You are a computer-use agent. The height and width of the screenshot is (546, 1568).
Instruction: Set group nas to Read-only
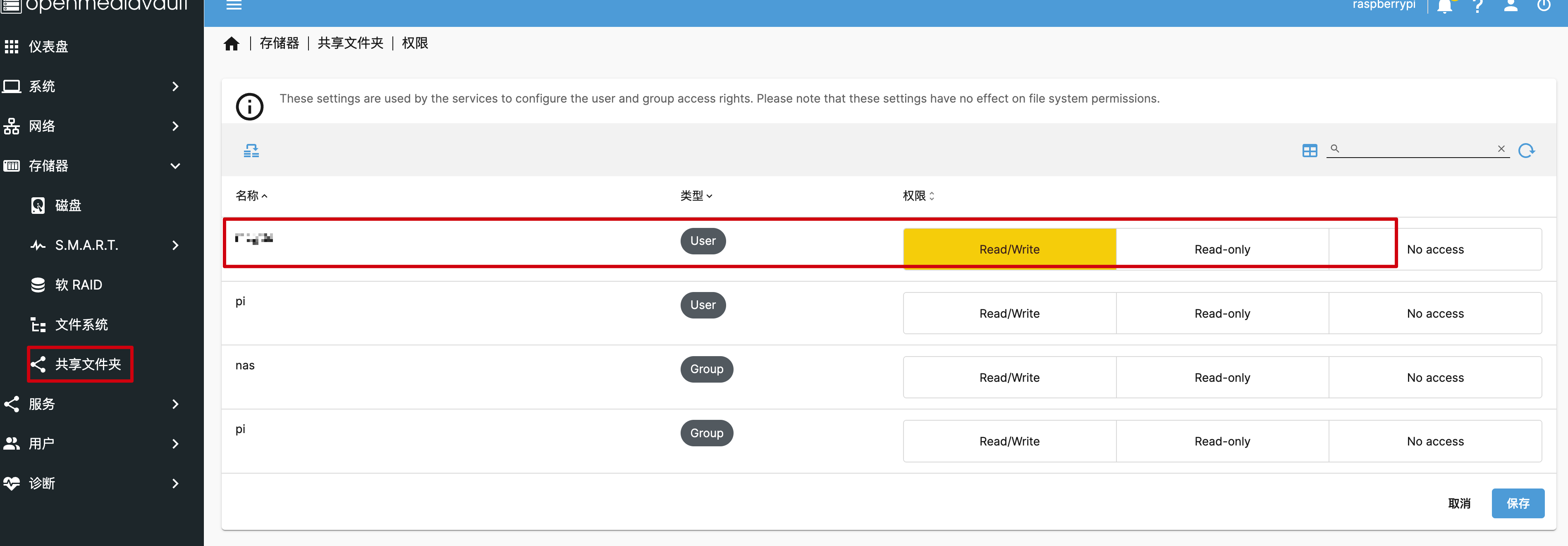coord(1222,377)
